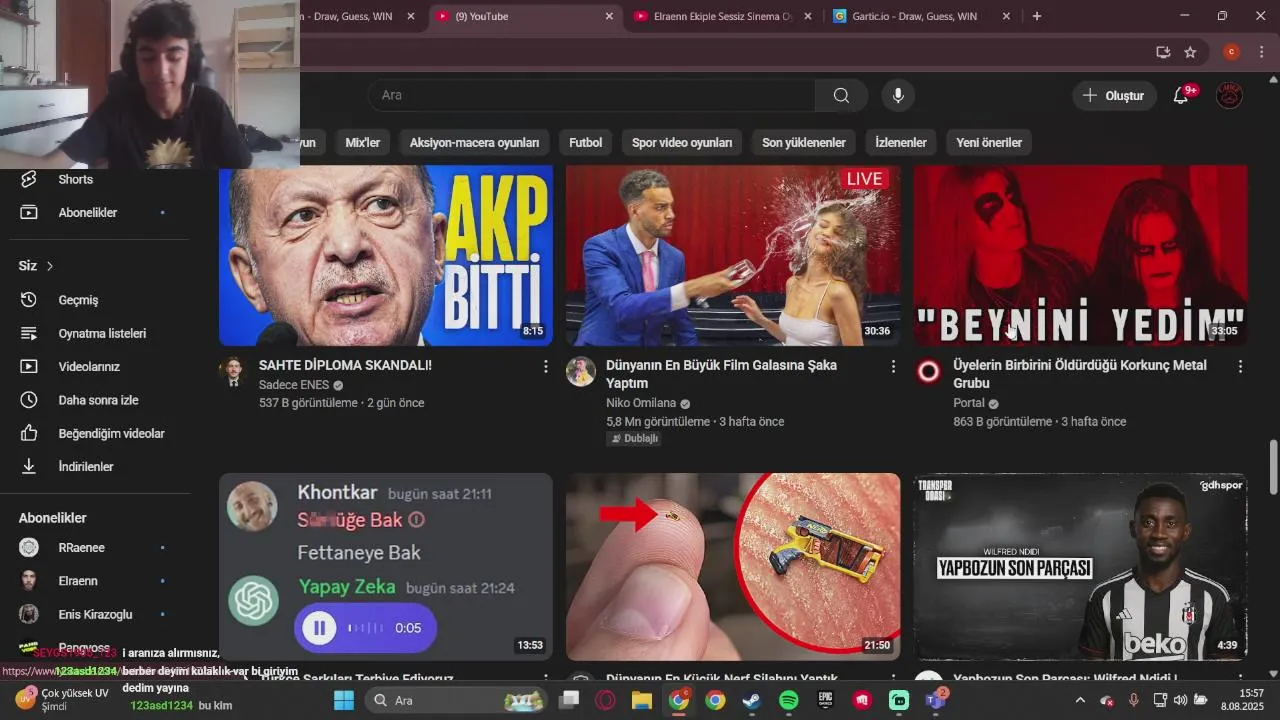Open Steam from the taskbar
The height and width of the screenshot is (720, 1280).
click(x=751, y=700)
